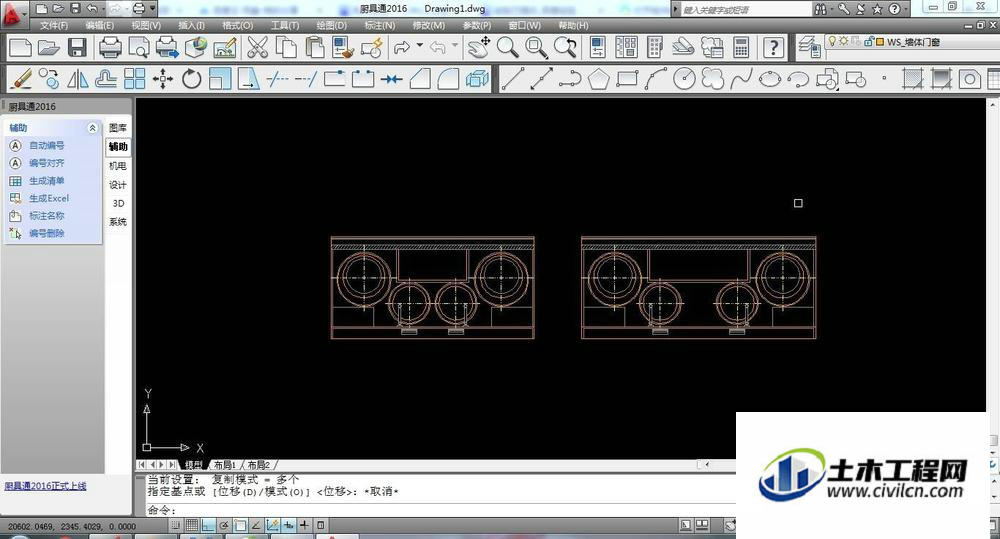This screenshot has height=539, width=1000.
Task: Select the Move tool
Action: click(x=163, y=79)
